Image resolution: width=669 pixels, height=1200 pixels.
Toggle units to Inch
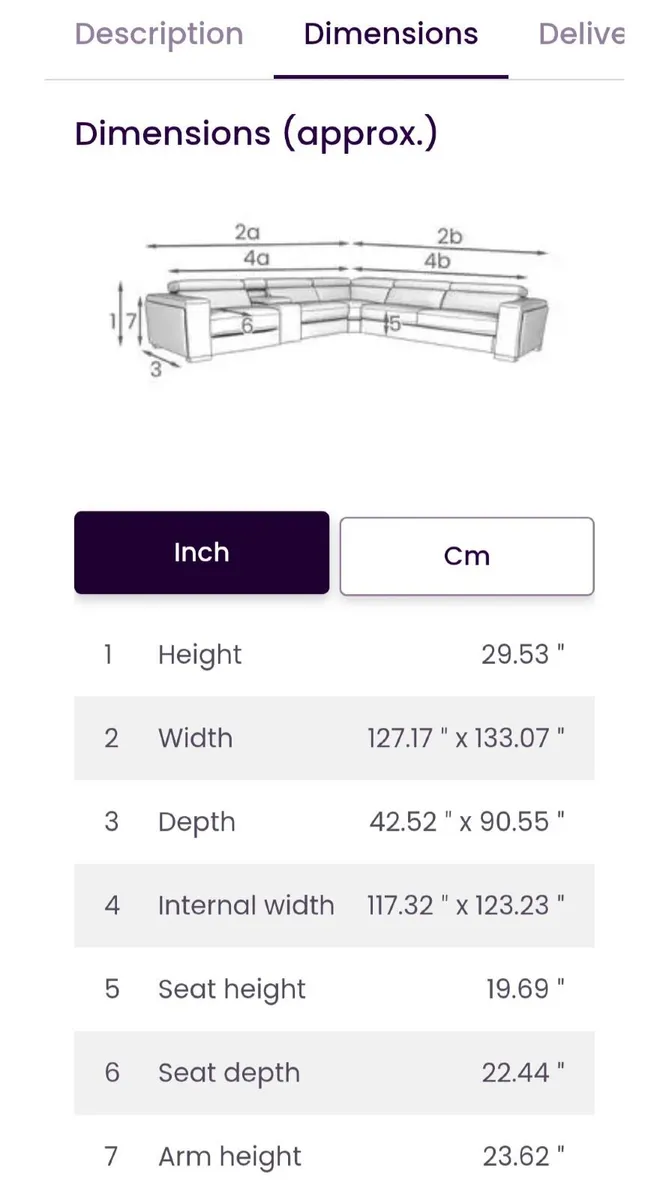click(201, 553)
